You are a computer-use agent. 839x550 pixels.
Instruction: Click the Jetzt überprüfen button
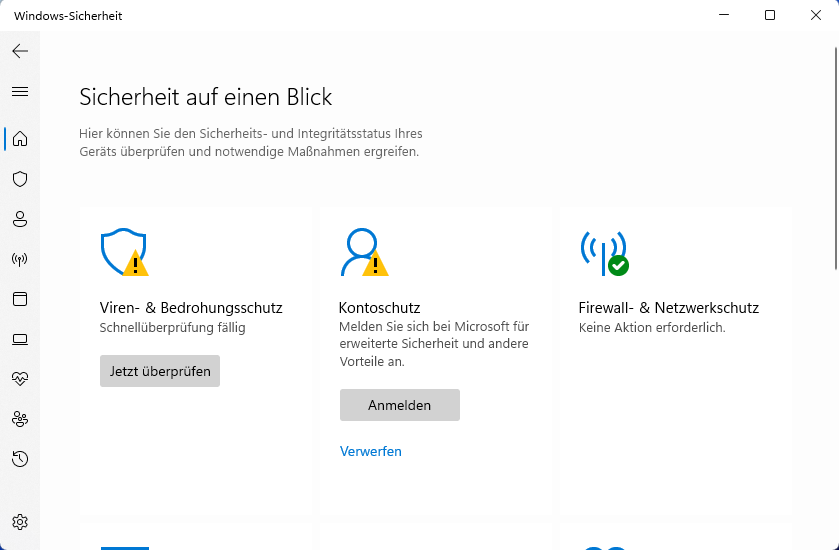pyautogui.click(x=160, y=371)
